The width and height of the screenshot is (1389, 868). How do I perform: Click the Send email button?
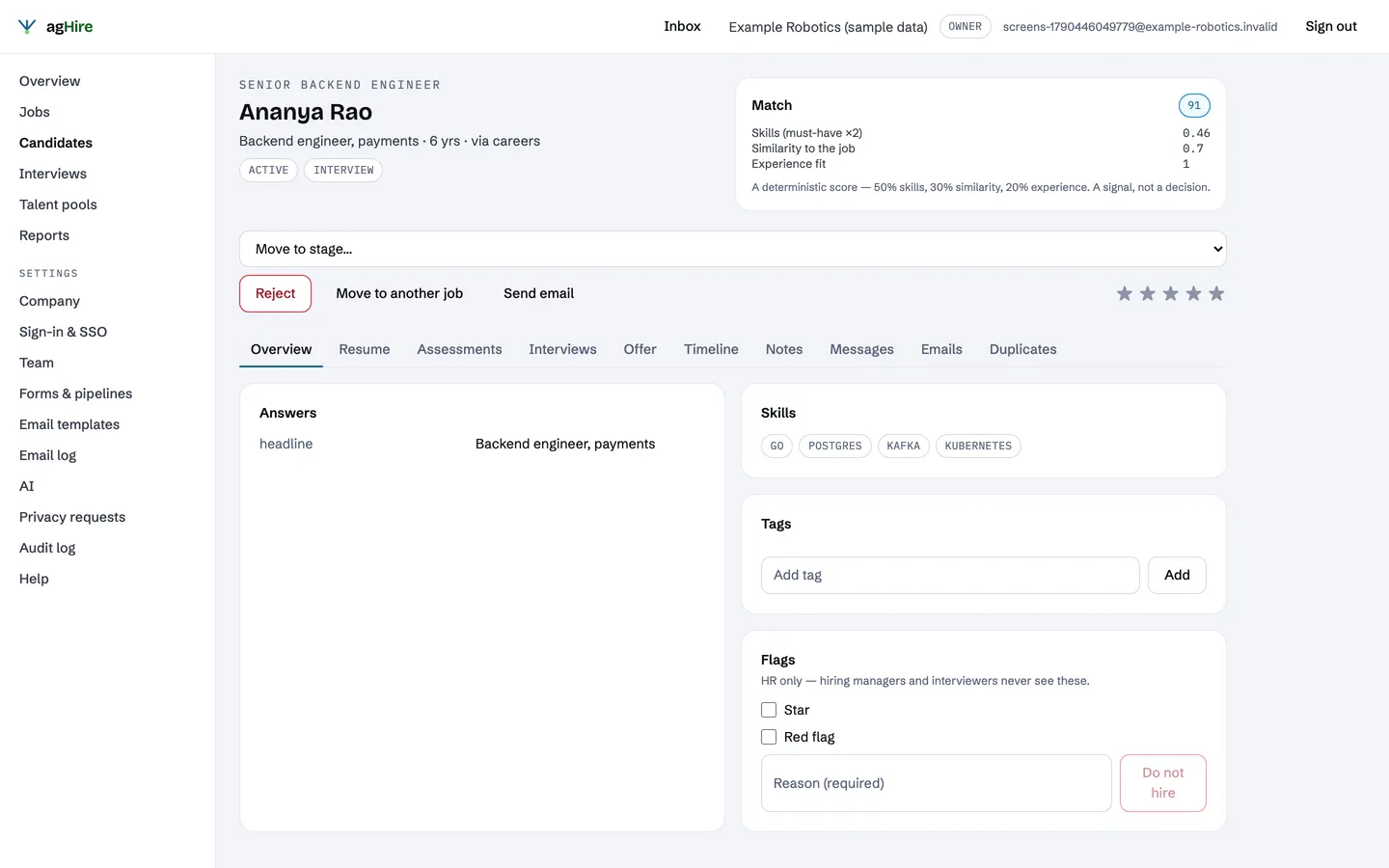point(538,293)
